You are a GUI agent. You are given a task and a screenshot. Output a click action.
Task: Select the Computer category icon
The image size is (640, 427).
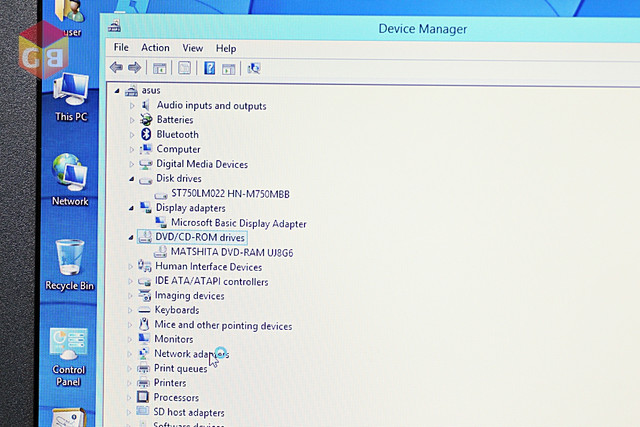coord(146,149)
